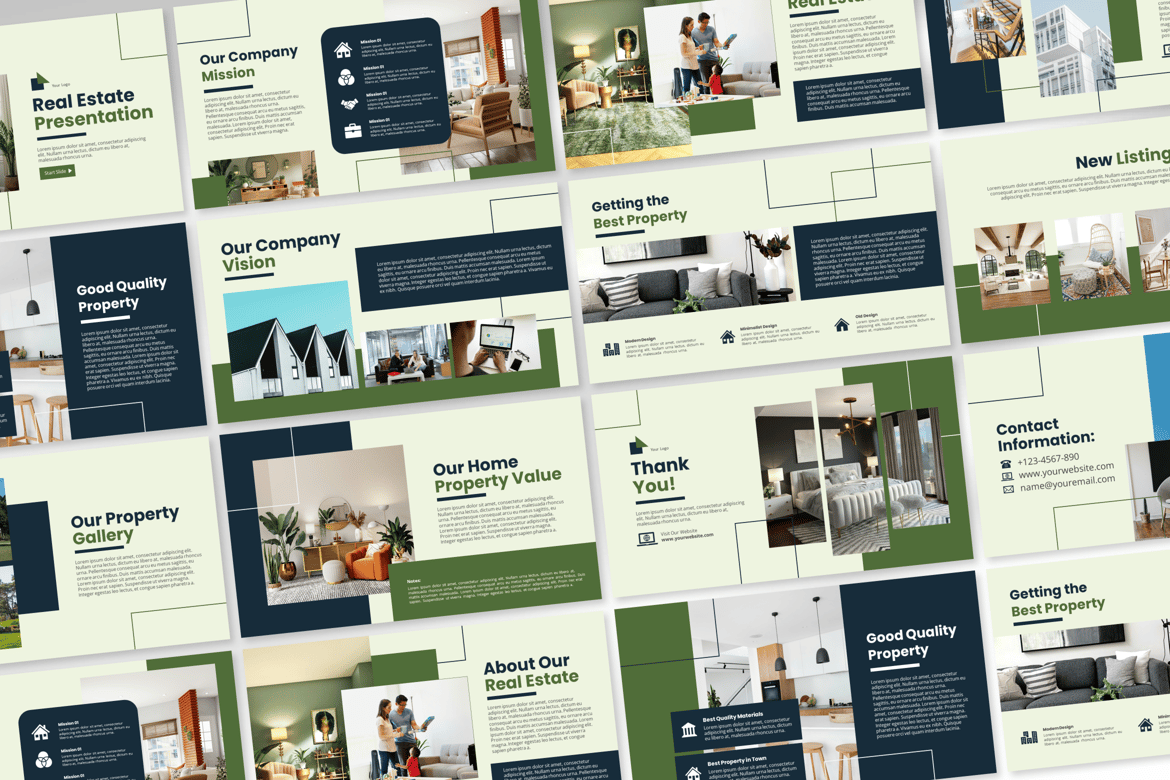Click buildings icon on slide containing Old Design
Screen dimensions: 1170x780
611,349
